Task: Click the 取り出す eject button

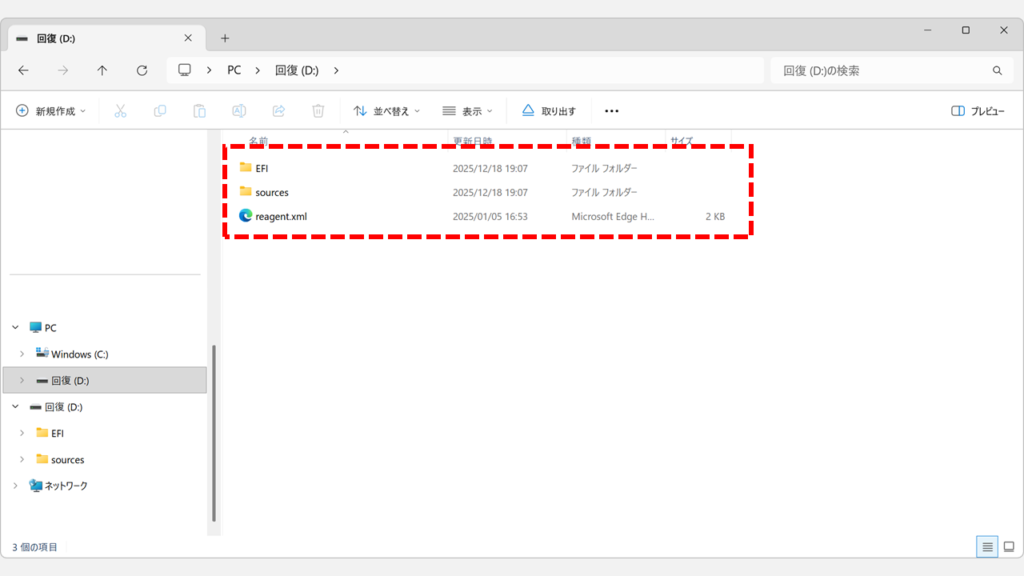Action: point(549,111)
